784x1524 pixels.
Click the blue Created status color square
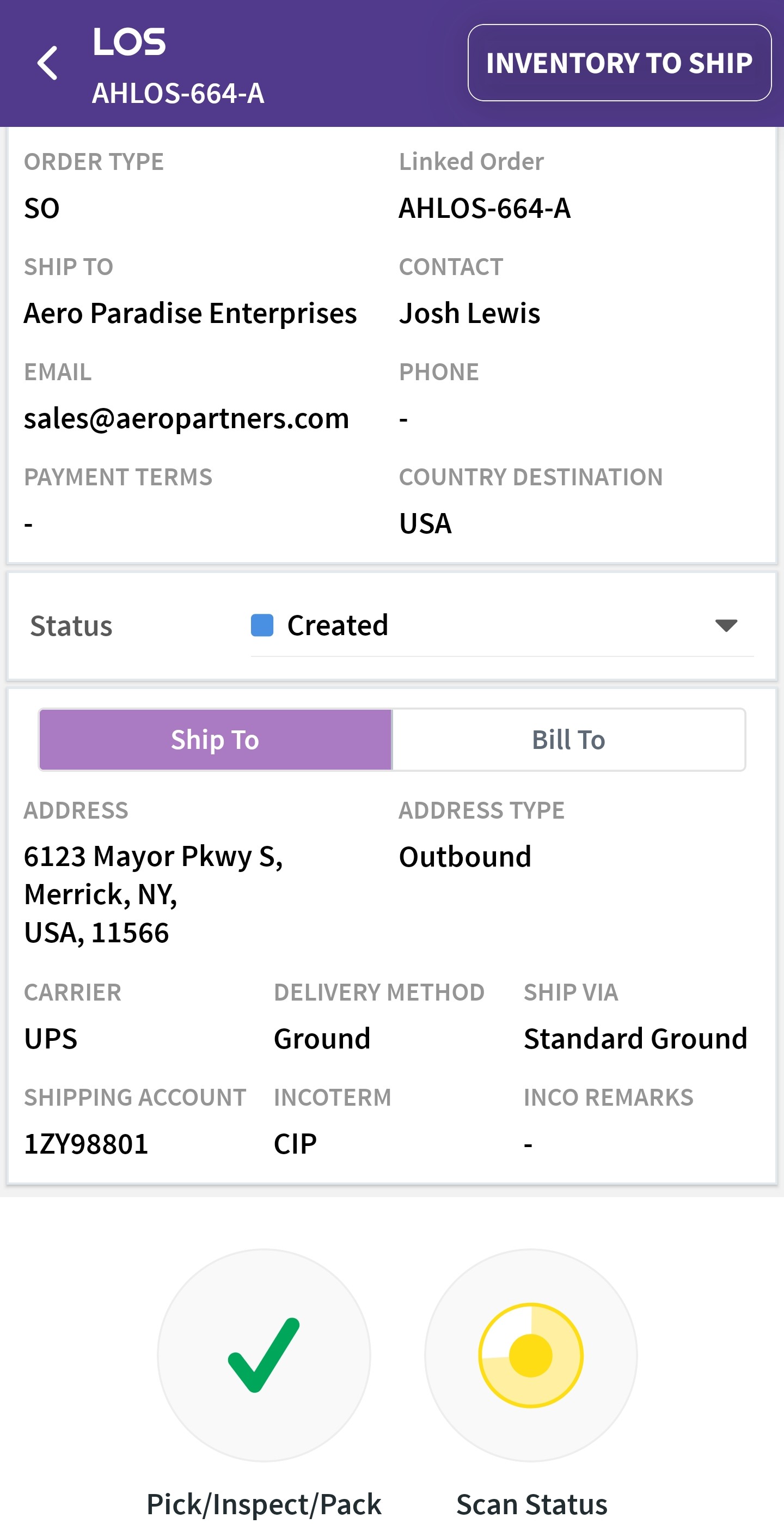pos(262,625)
